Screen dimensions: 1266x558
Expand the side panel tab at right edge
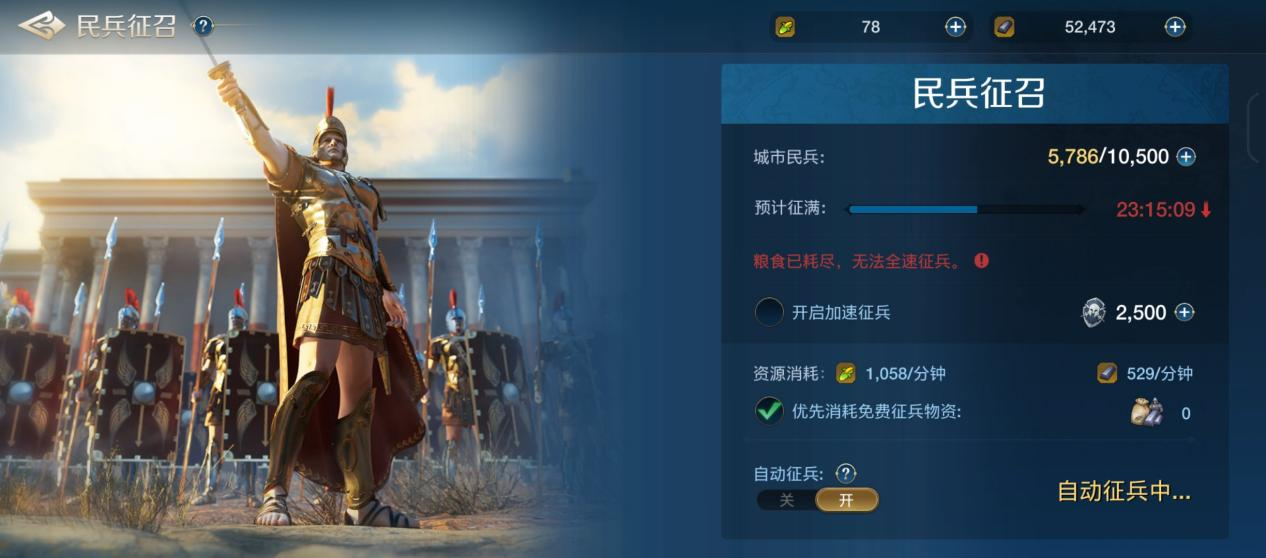(1257, 128)
